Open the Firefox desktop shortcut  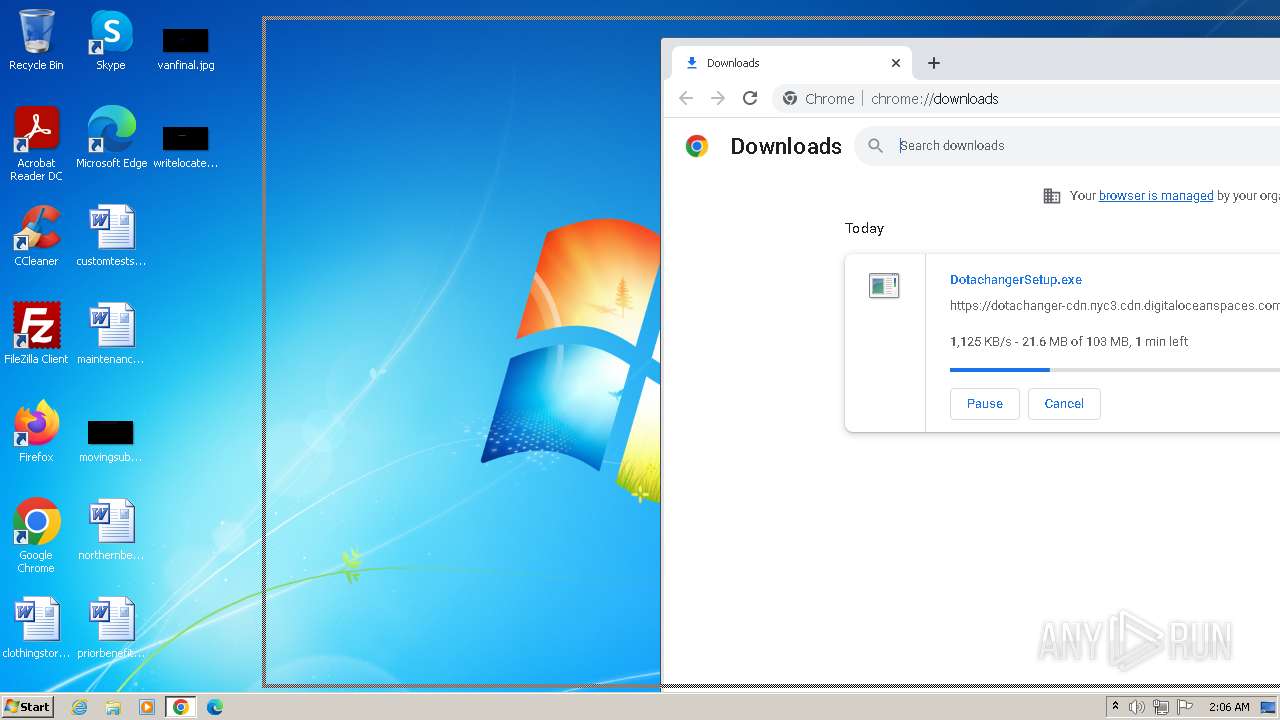pyautogui.click(x=36, y=433)
